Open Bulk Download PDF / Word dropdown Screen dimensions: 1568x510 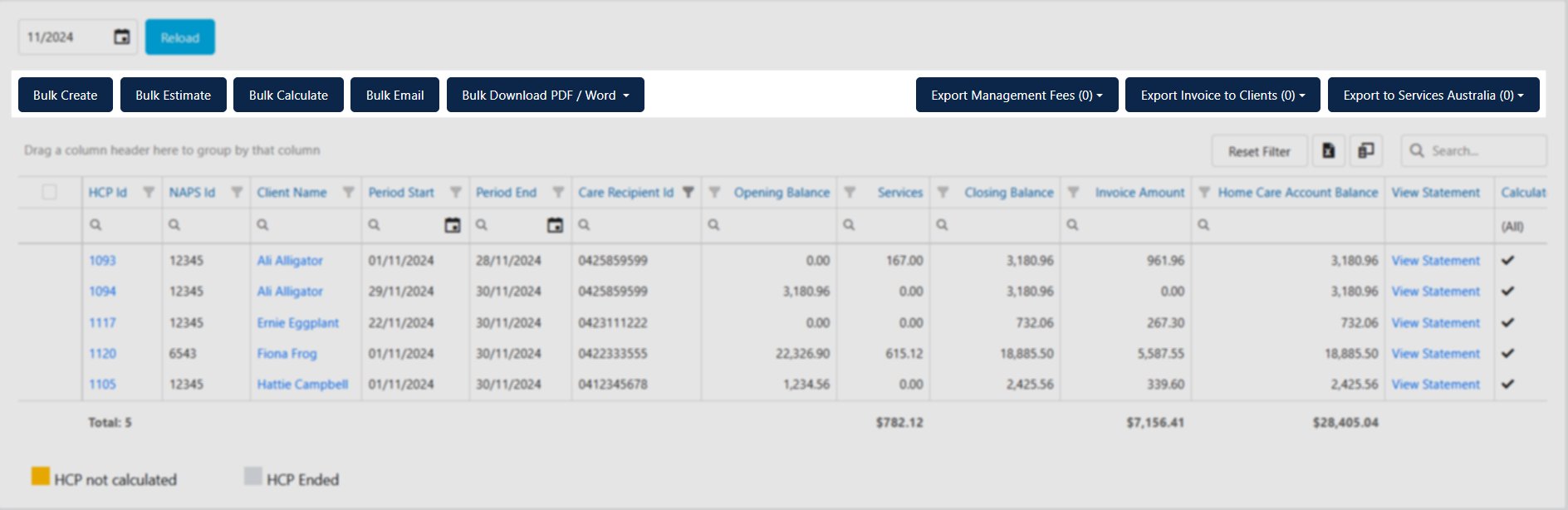(546, 95)
